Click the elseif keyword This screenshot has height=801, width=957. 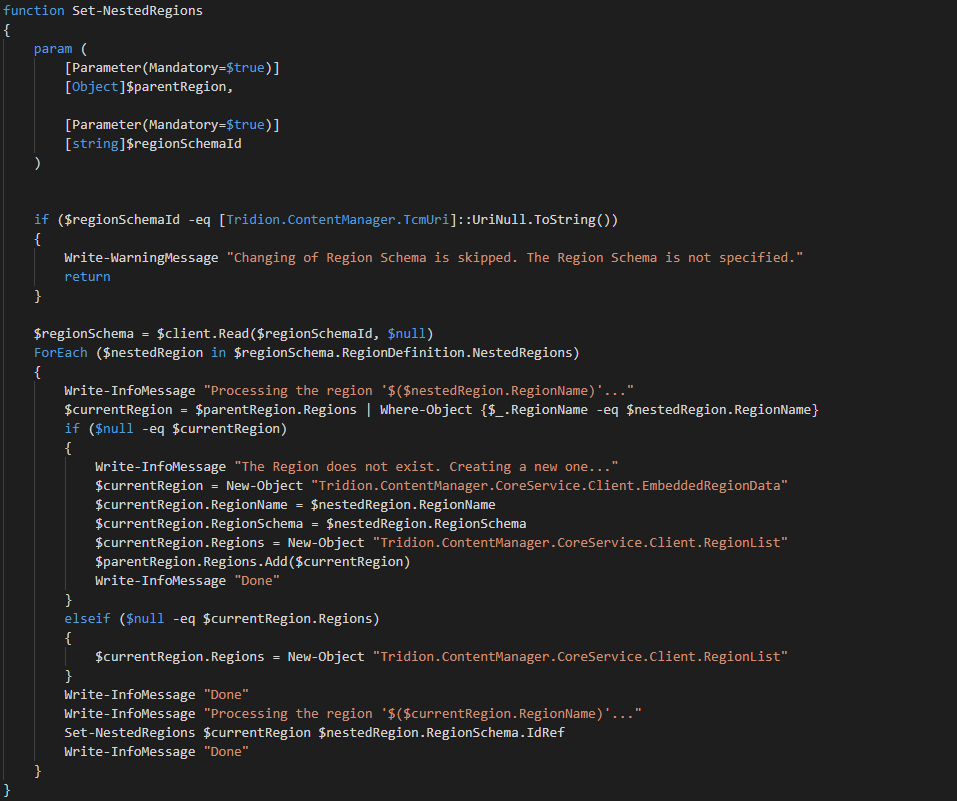point(87,618)
